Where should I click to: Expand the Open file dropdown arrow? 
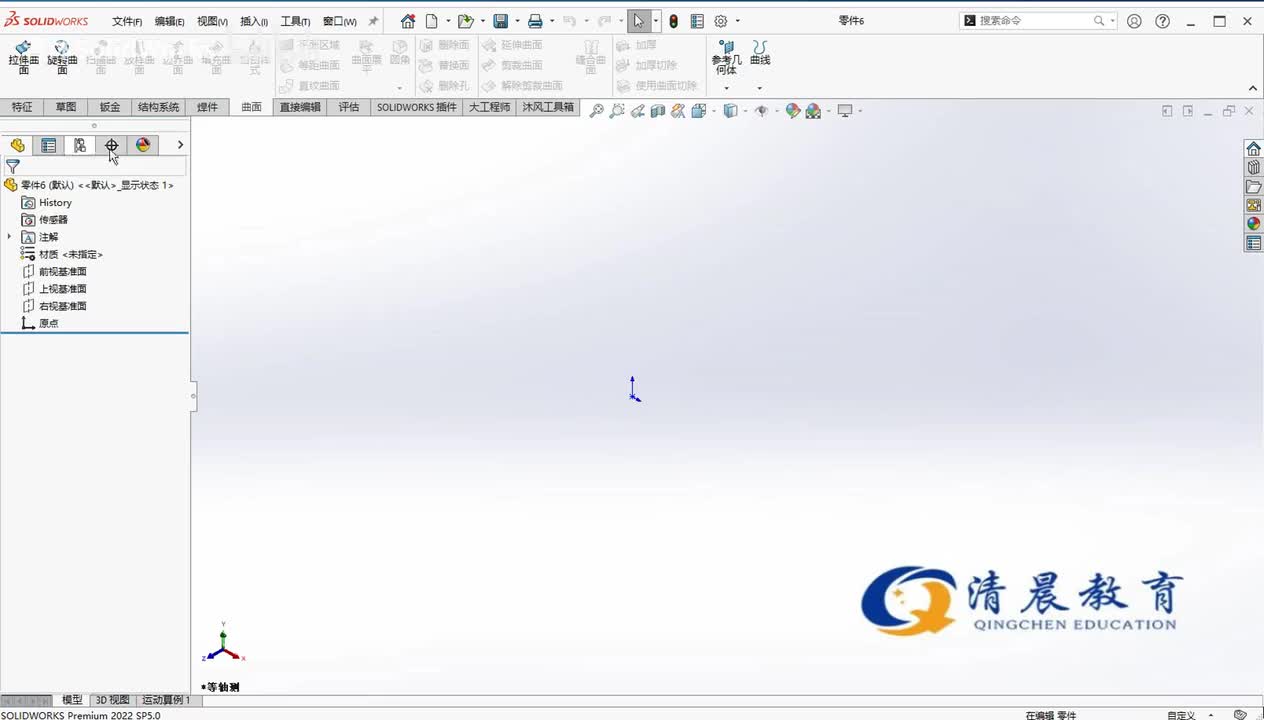(x=482, y=21)
